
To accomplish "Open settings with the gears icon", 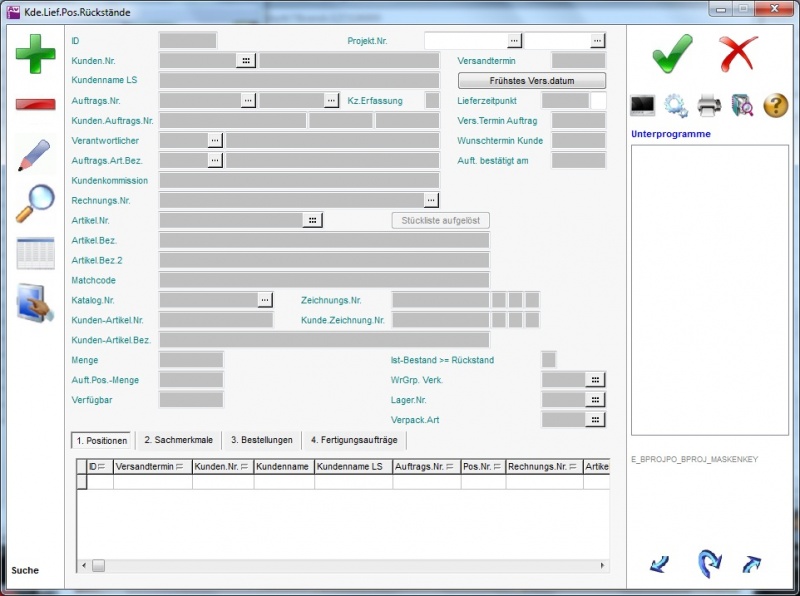I will pyautogui.click(x=675, y=105).
